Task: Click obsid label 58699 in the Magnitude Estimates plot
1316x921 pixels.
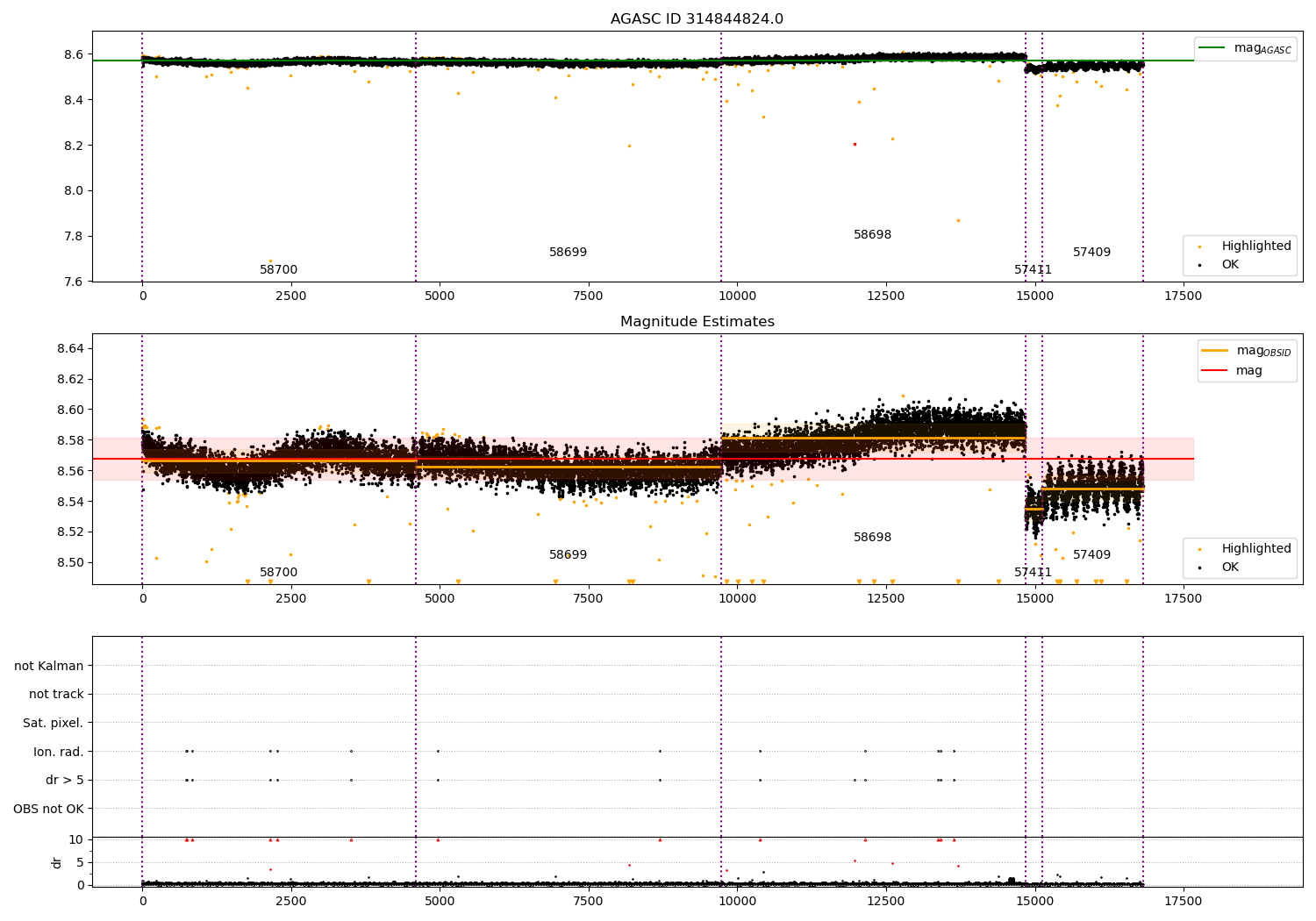Action: coord(568,555)
